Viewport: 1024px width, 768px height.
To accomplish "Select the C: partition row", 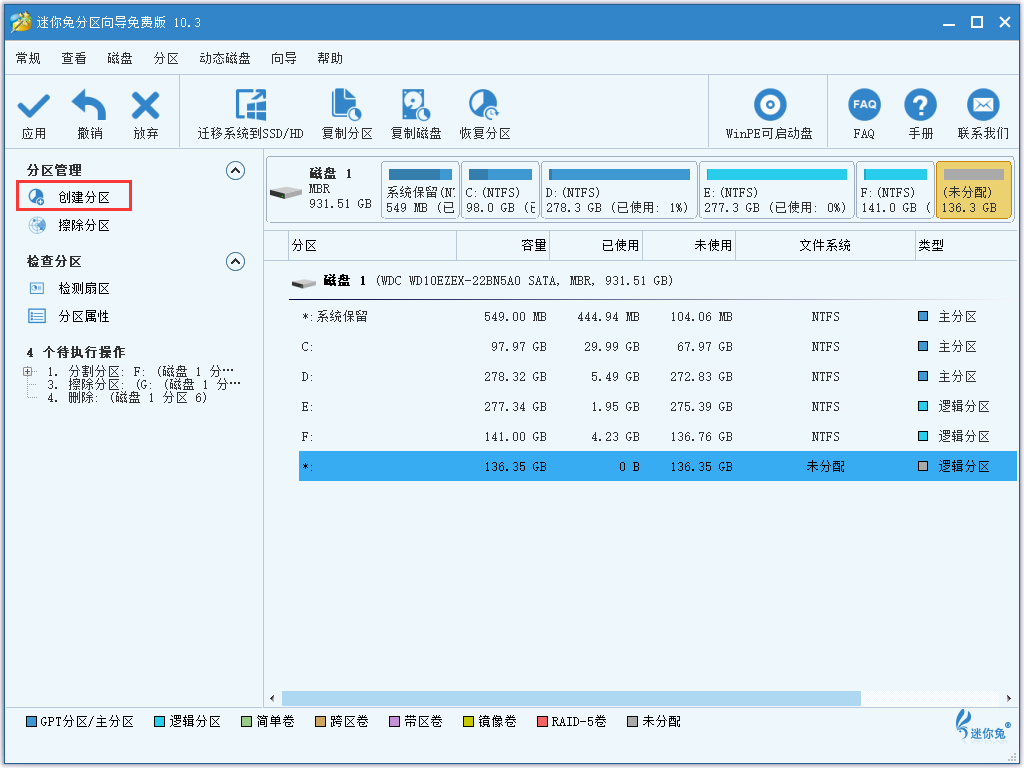I will pyautogui.click(x=658, y=347).
